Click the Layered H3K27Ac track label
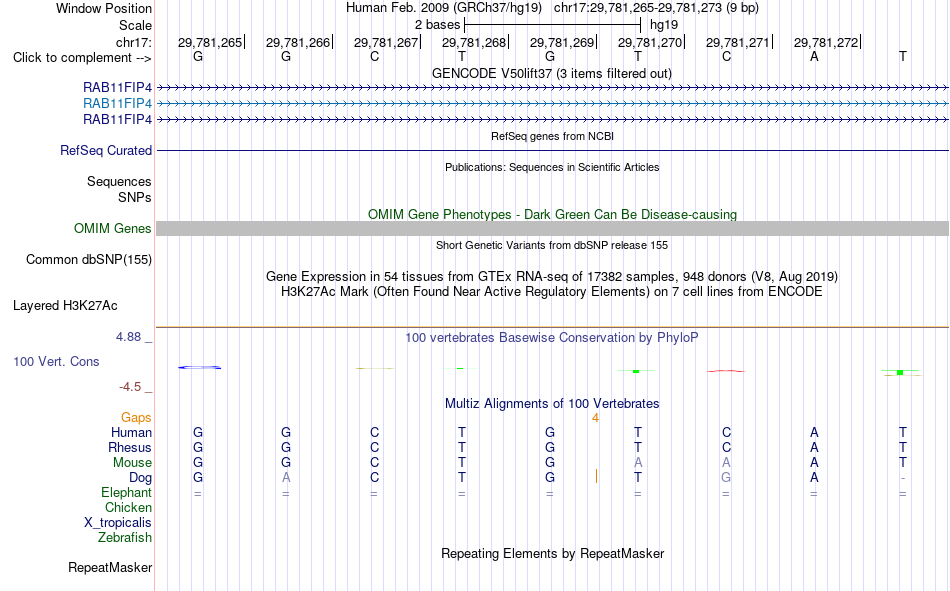The width and height of the screenshot is (950, 591). (65, 306)
